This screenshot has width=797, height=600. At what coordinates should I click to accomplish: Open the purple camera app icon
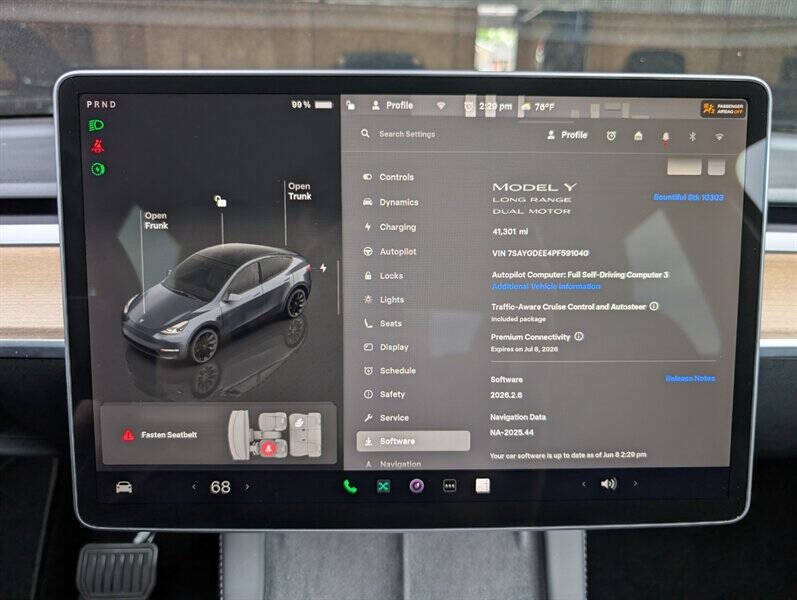(x=417, y=486)
